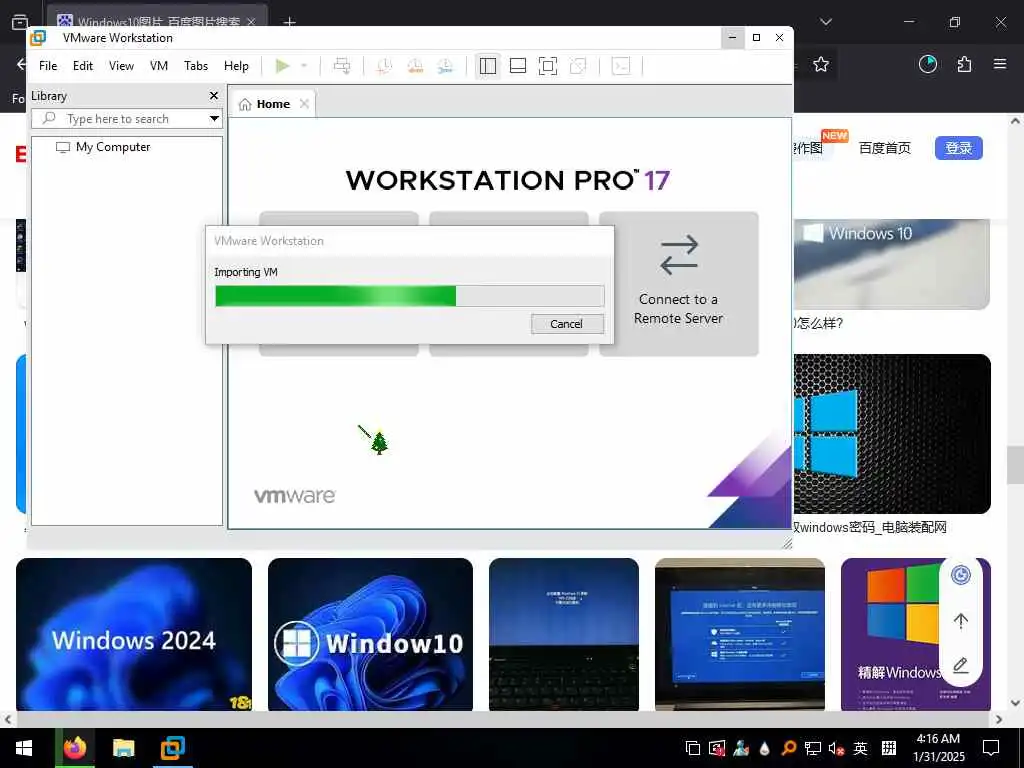Open the Tabs menu
Image resolution: width=1024 pixels, height=768 pixels.
point(196,66)
